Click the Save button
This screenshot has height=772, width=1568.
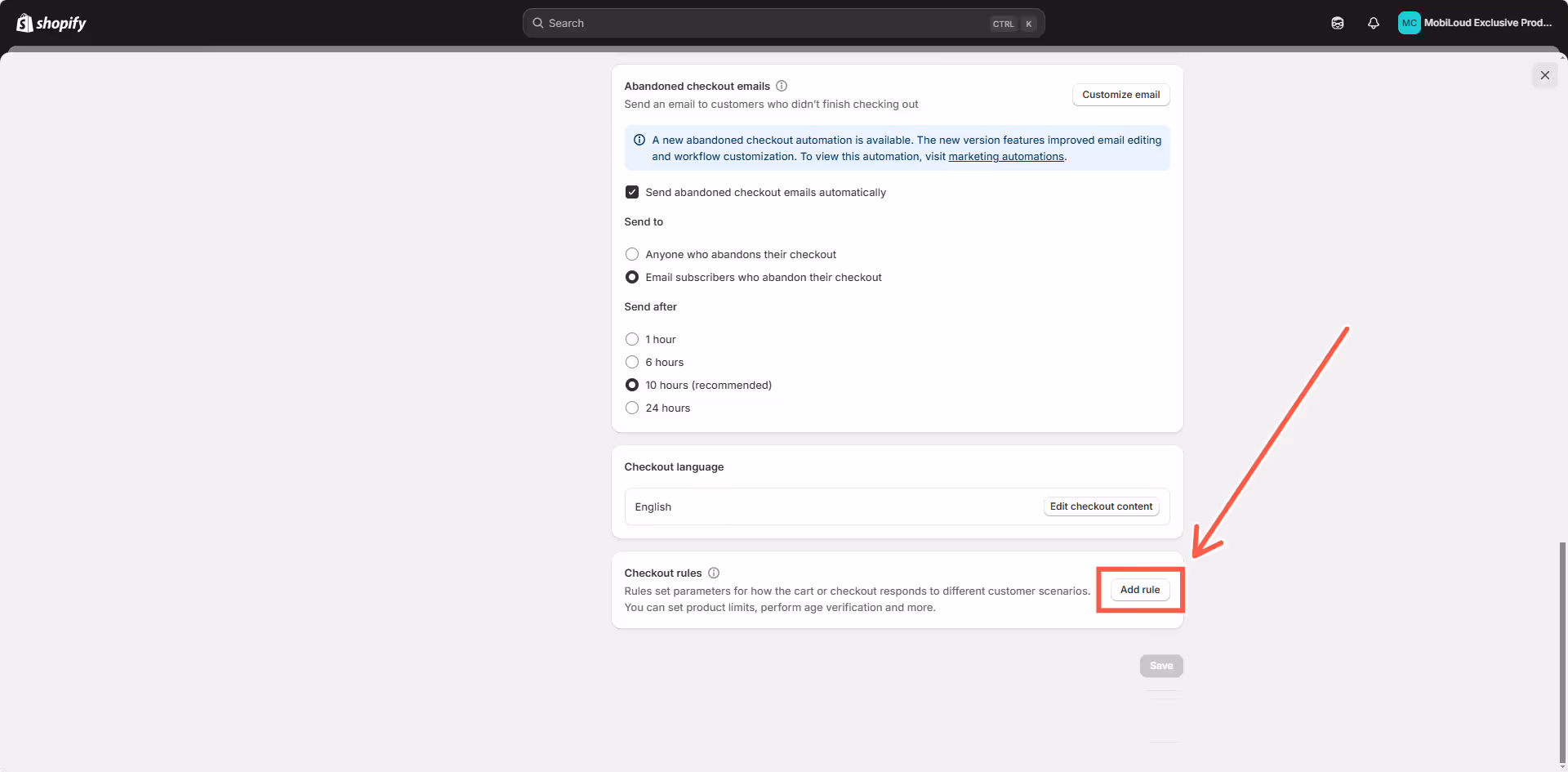tap(1161, 666)
